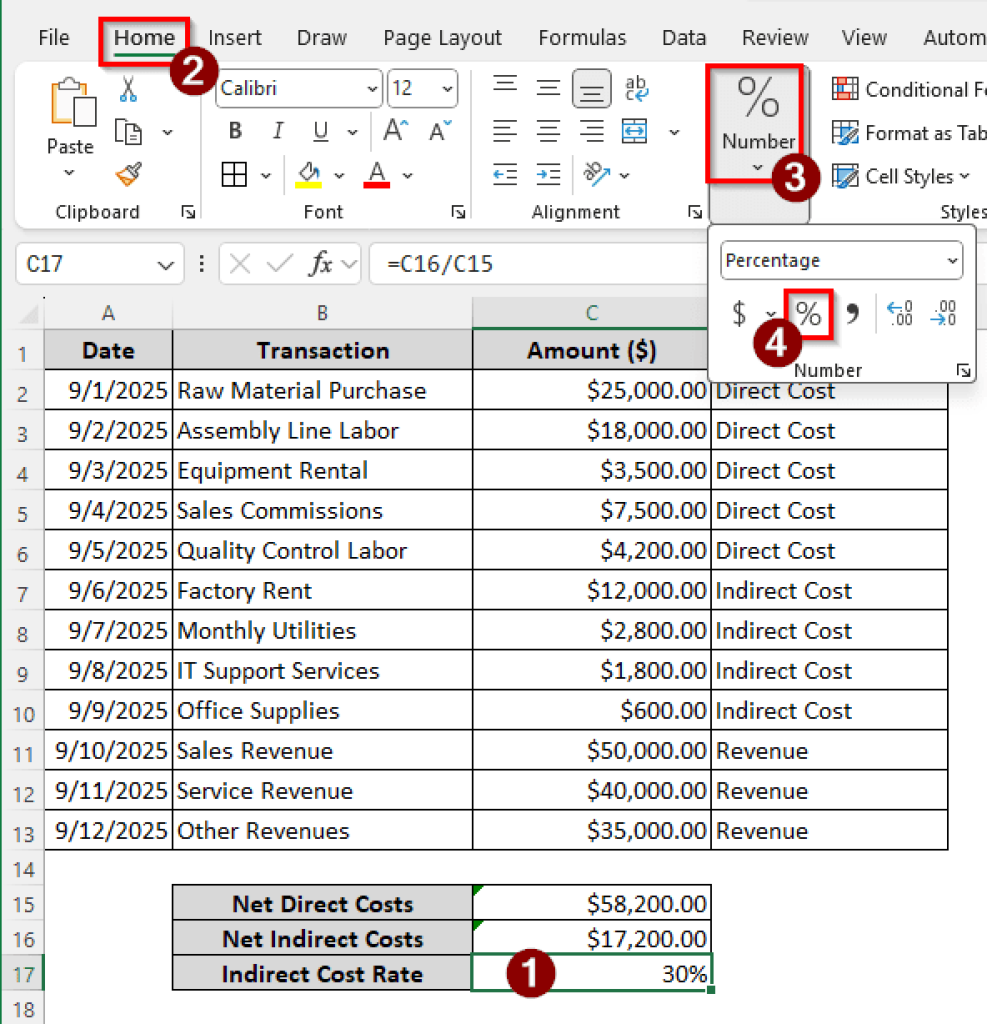Viewport: 987px width, 1024px height.
Task: Switch to the Formulas ribbon tab
Action: tap(582, 38)
